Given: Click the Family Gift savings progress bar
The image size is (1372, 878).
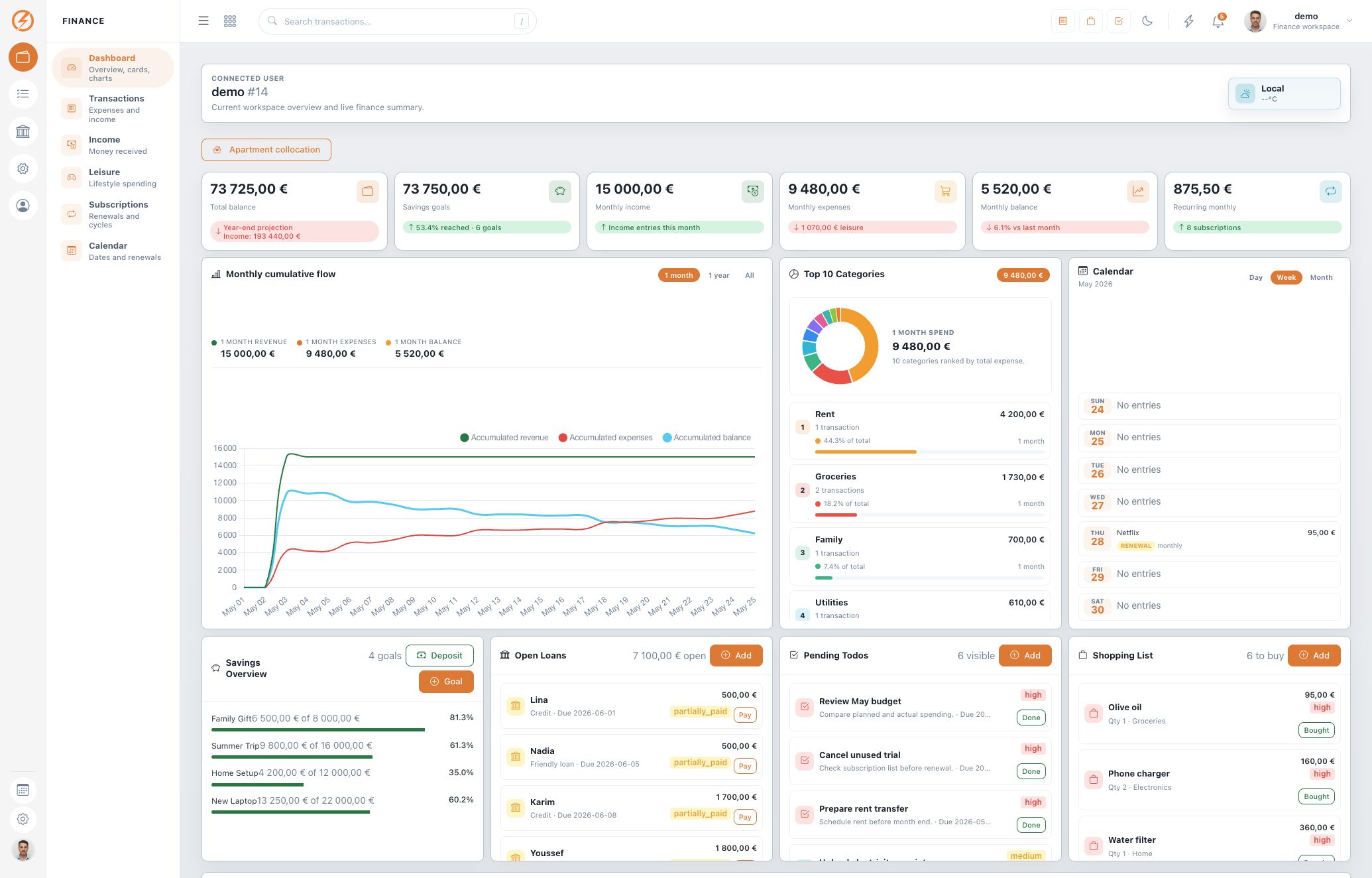Looking at the screenshot, I should [318, 730].
